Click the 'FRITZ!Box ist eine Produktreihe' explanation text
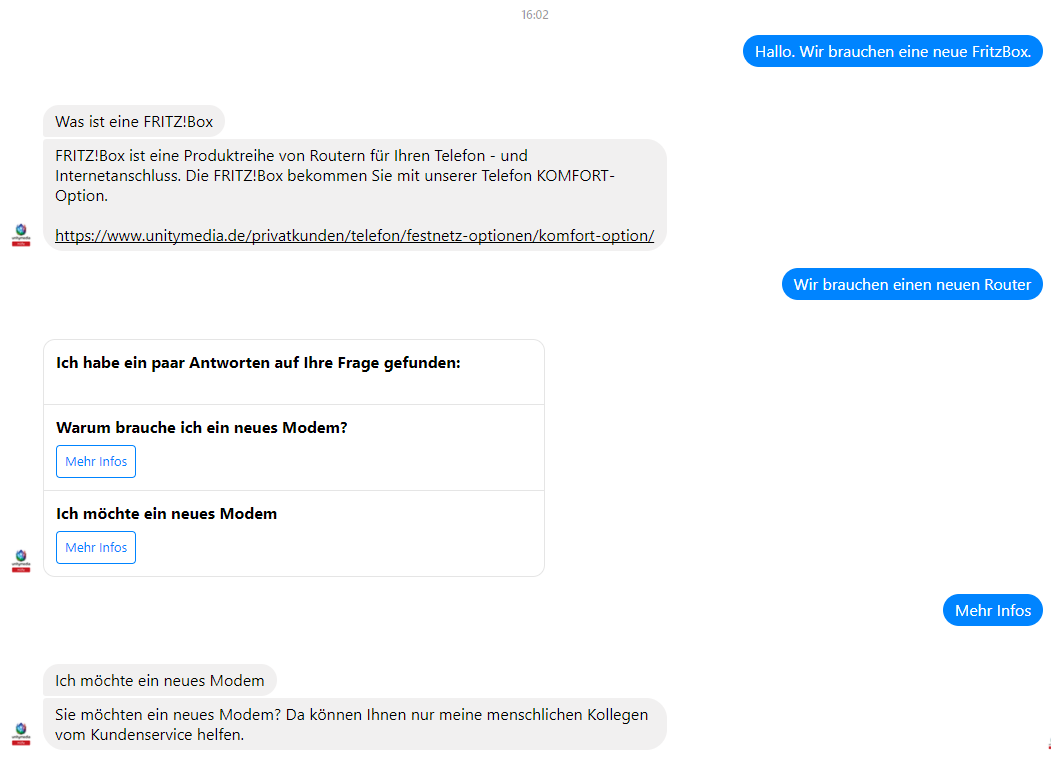This screenshot has height=759, width=1051. pyautogui.click(x=335, y=176)
